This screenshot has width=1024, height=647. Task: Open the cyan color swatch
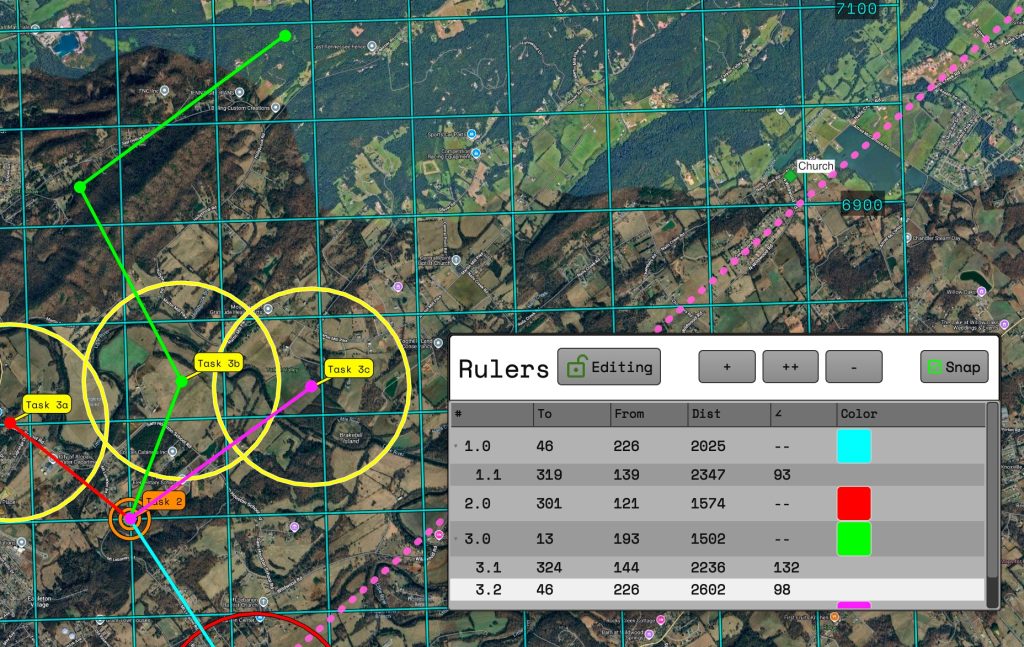pyautogui.click(x=854, y=446)
